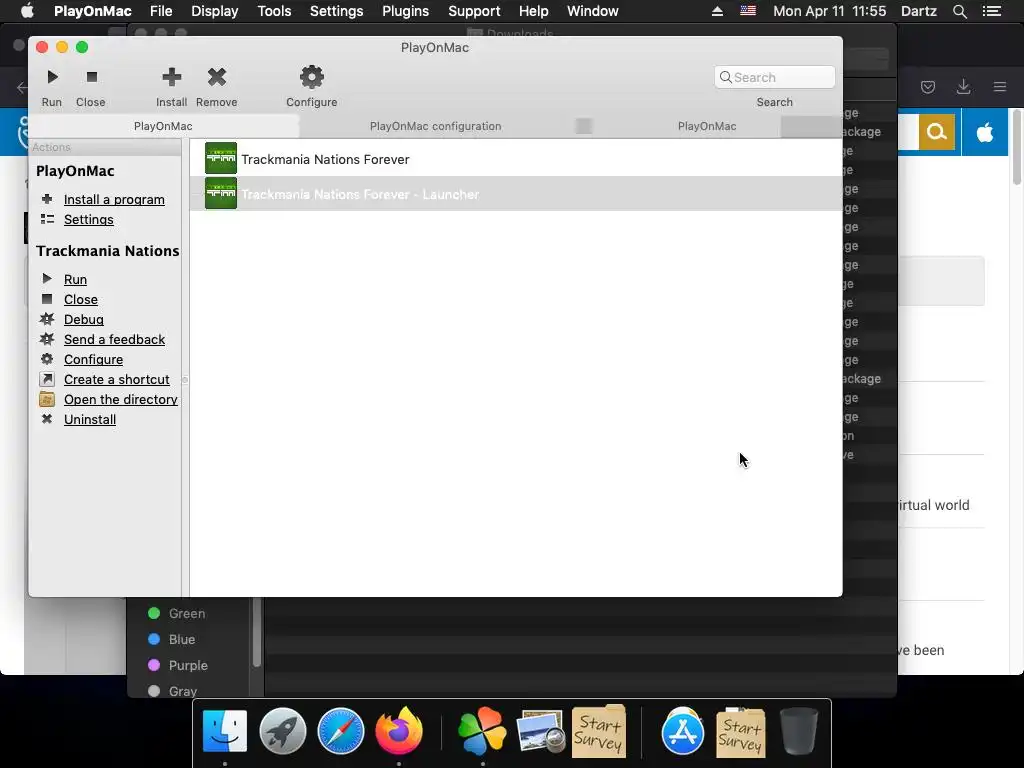Click Trackmania Nations Forever game icon

pos(221,159)
